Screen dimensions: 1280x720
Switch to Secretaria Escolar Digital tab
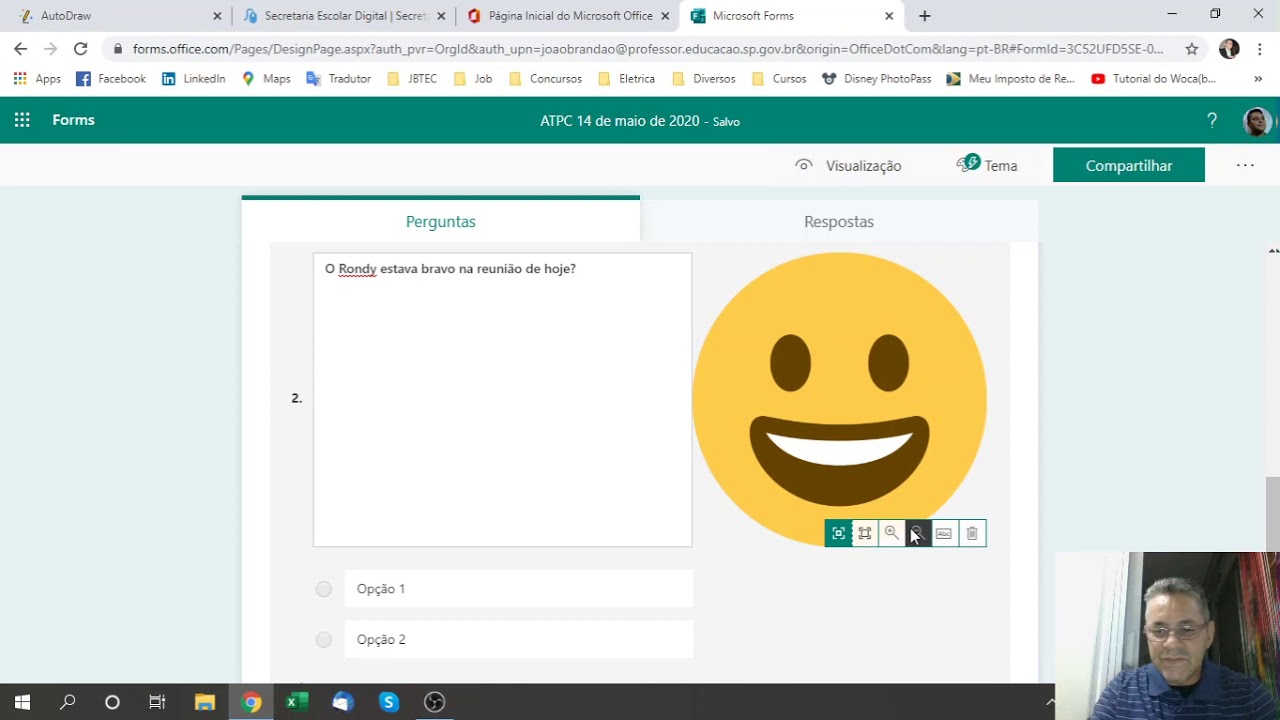(343, 16)
